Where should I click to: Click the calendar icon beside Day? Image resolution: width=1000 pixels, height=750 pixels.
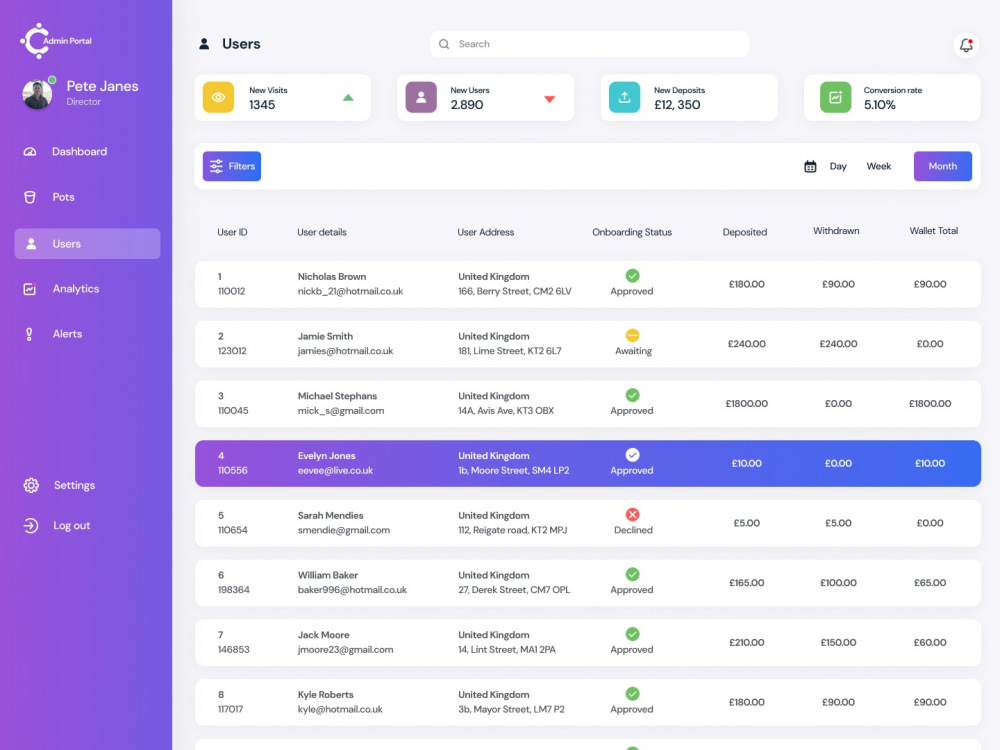[x=810, y=166]
